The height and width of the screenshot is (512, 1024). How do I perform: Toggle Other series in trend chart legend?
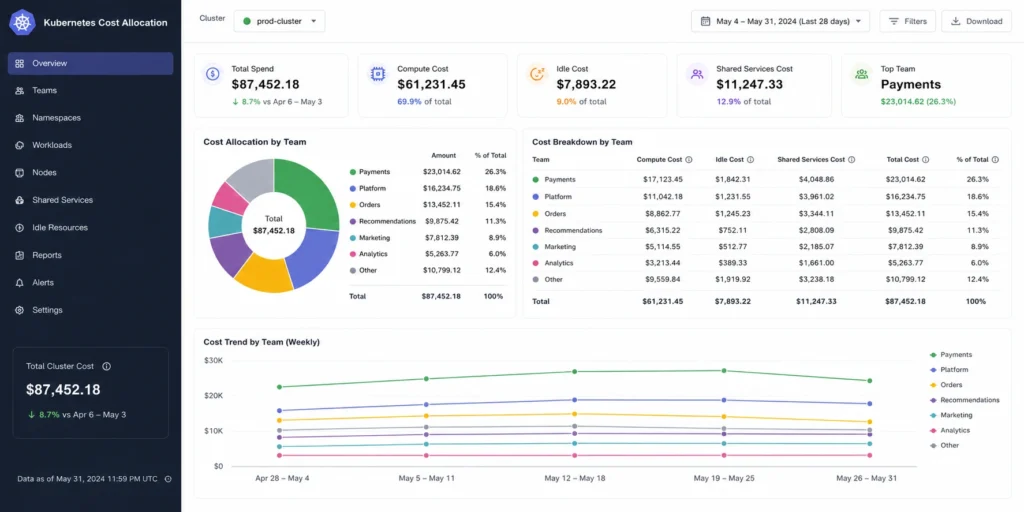coord(944,445)
